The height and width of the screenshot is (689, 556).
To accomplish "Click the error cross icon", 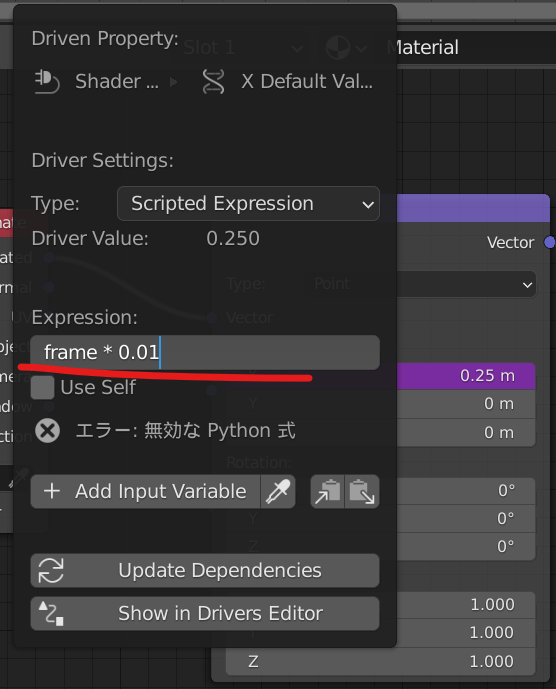I will tap(47, 431).
